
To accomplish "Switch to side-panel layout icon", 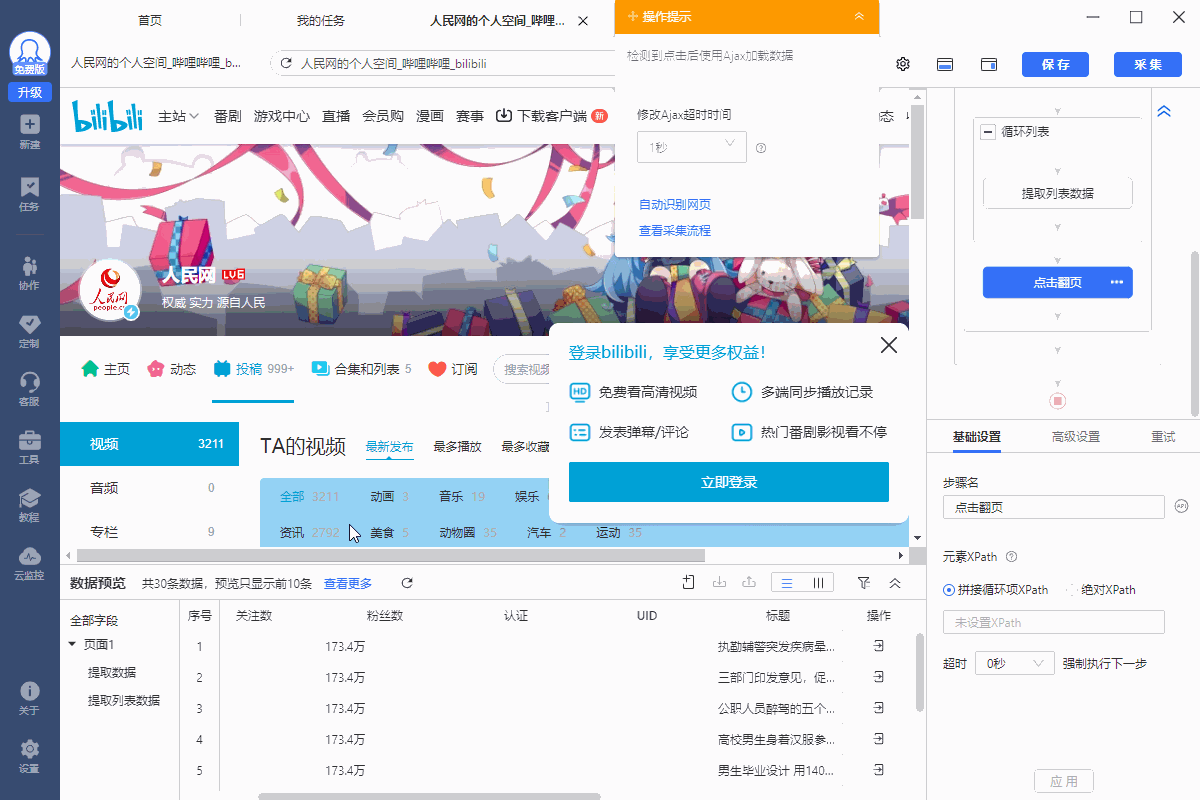I will point(989,64).
